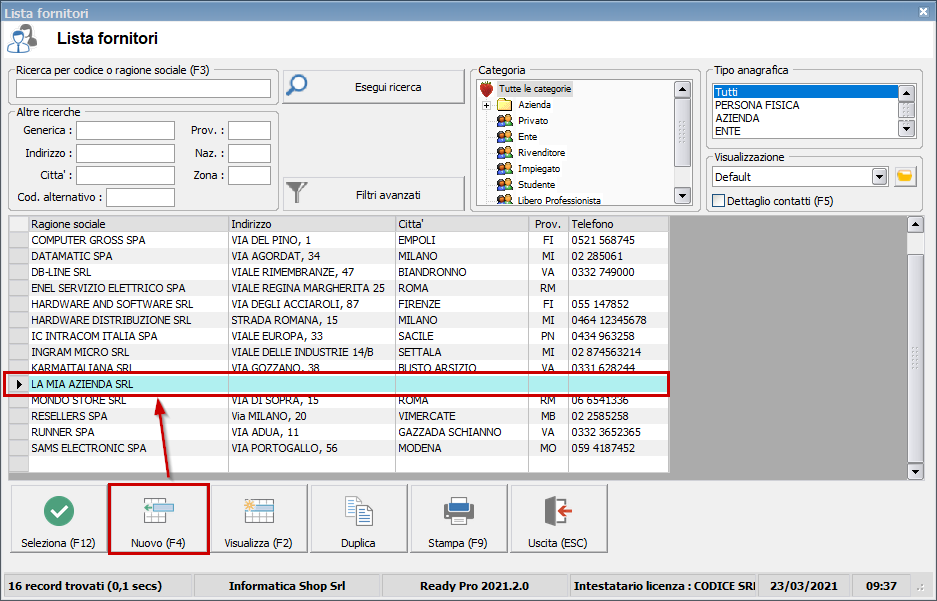Select the RESELLERS SPA row
Screen dimensions: 937x601
pyautogui.click(x=339, y=416)
